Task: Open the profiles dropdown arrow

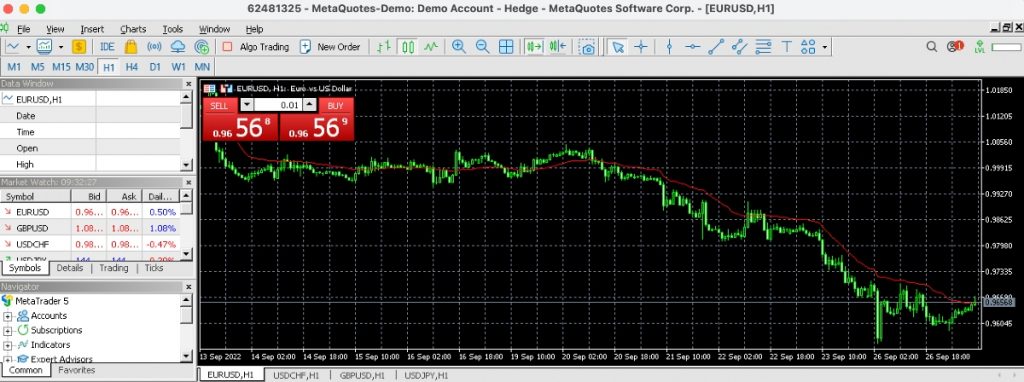Action: (x=61, y=47)
